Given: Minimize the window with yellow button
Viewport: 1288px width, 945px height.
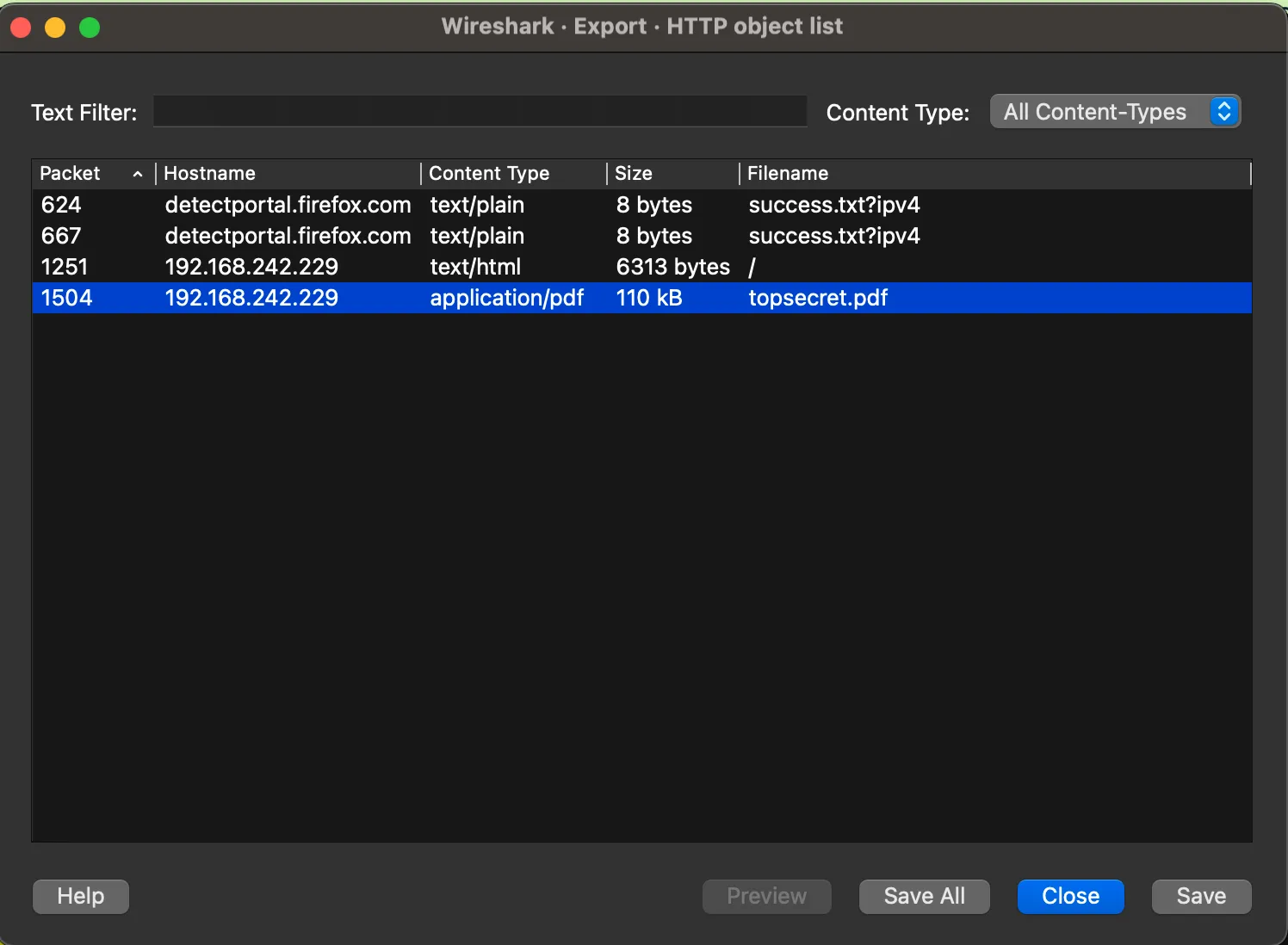Looking at the screenshot, I should pyautogui.click(x=55, y=28).
